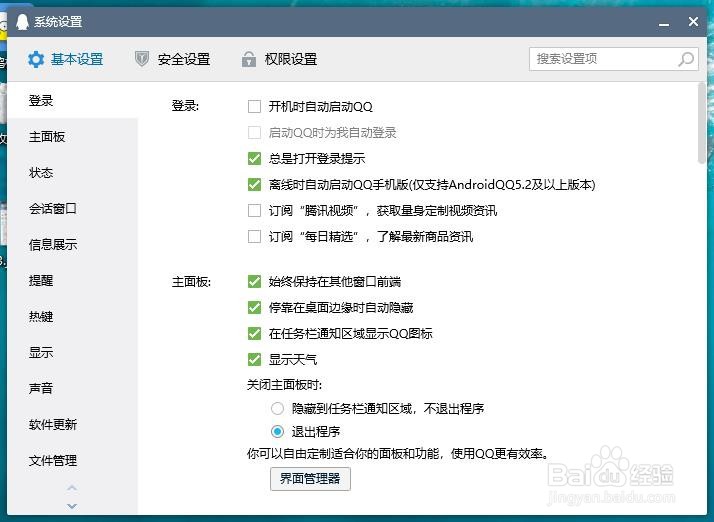Click the gear icon for 基本设置

coord(36,59)
